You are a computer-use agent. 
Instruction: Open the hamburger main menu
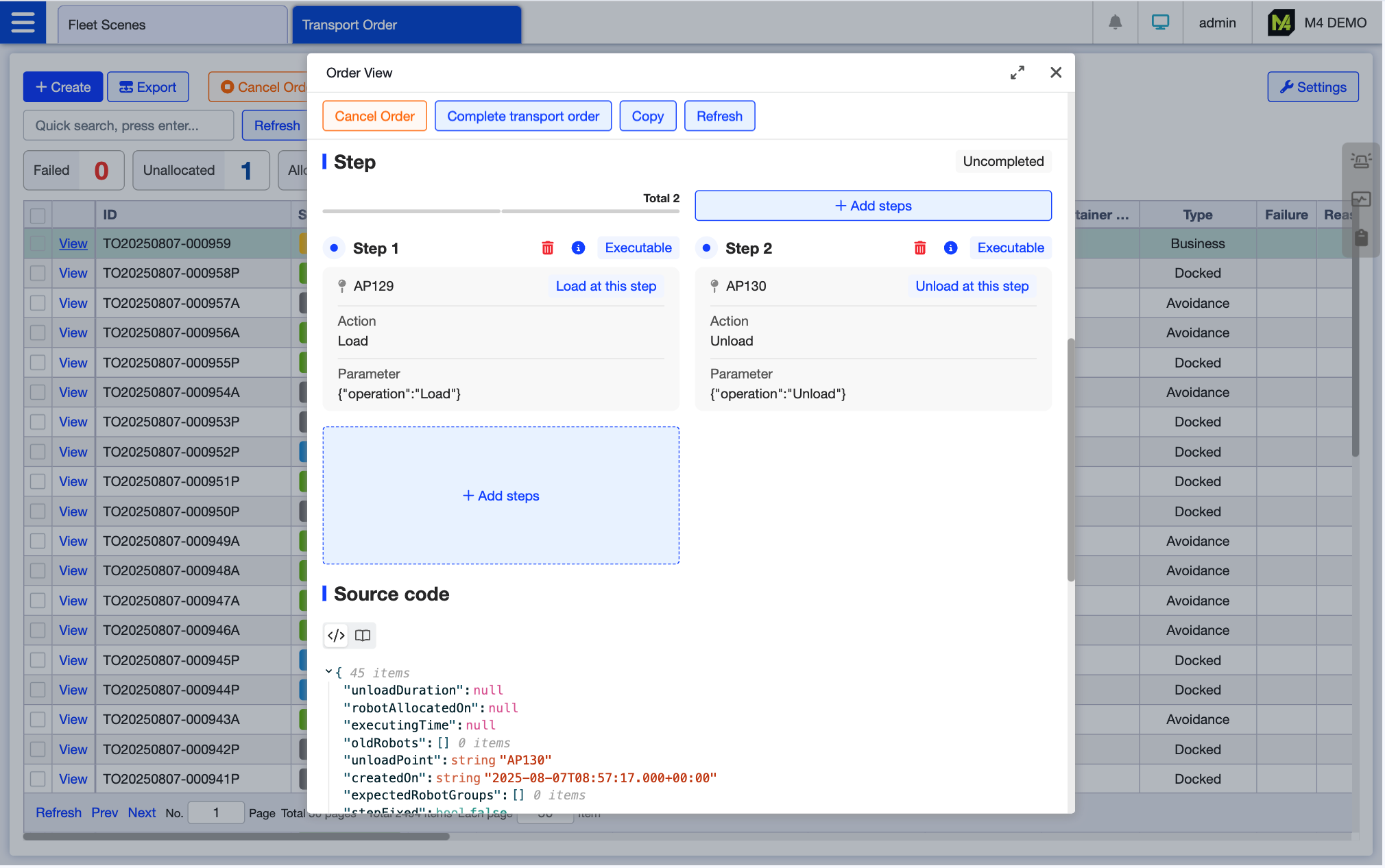(23, 23)
